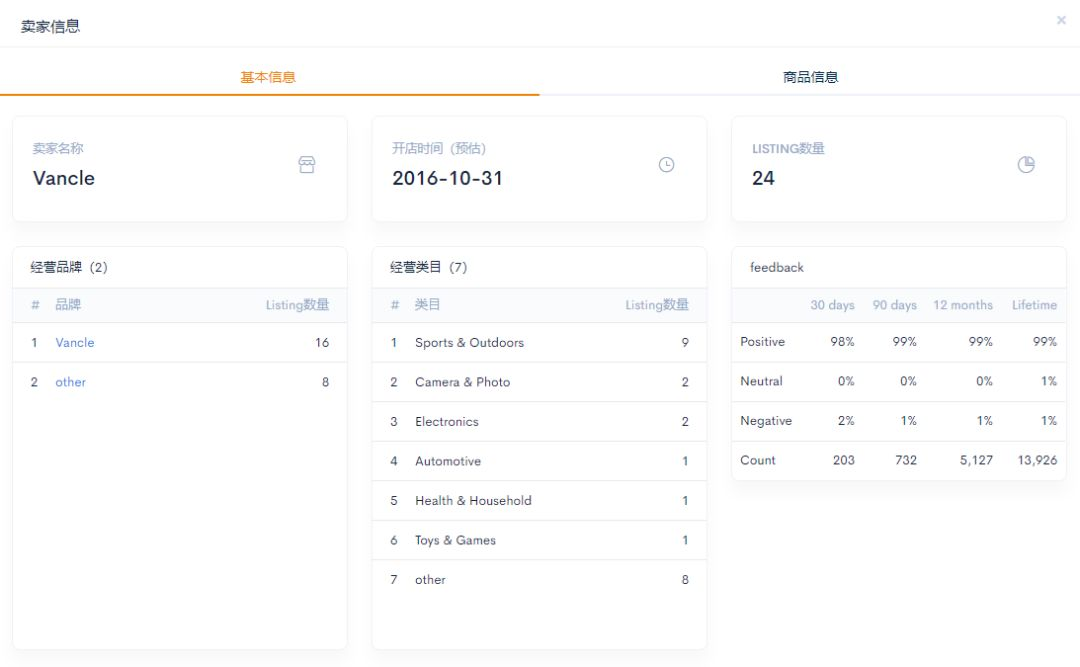
Task: Click the Lifetime feedback column header
Action: click(1034, 305)
